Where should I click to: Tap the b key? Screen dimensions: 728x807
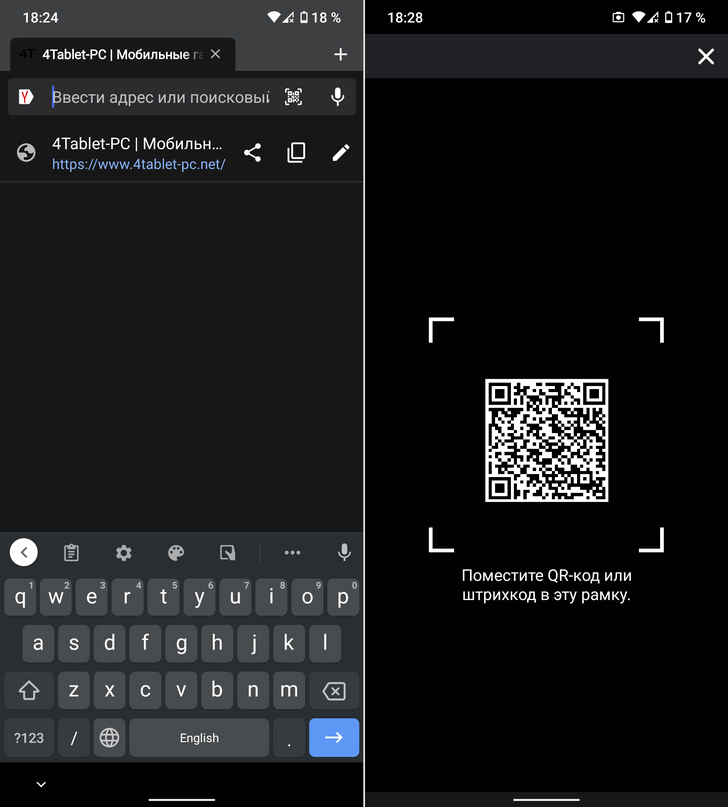(x=217, y=690)
